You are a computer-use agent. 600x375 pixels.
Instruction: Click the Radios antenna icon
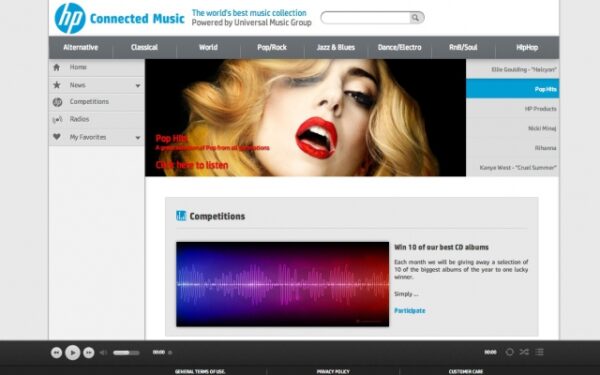(57, 120)
